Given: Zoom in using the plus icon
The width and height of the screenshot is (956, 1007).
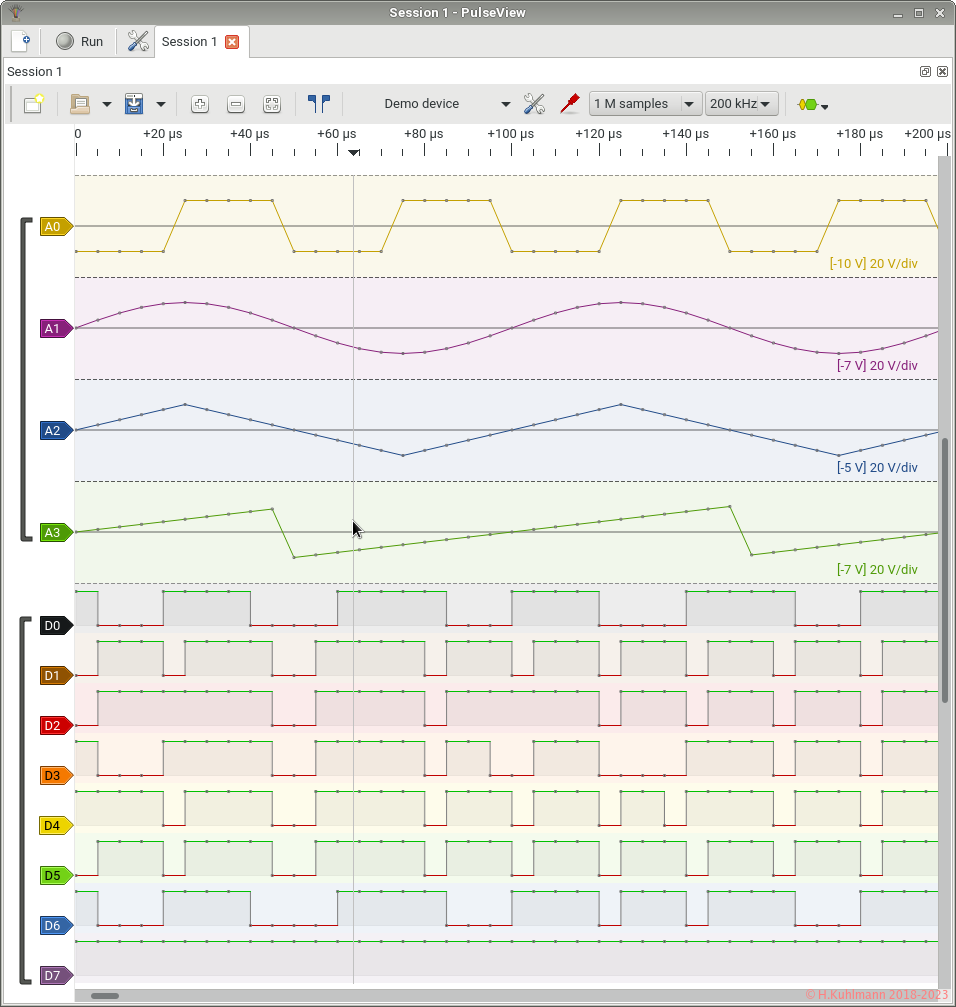Looking at the screenshot, I should click(199, 104).
